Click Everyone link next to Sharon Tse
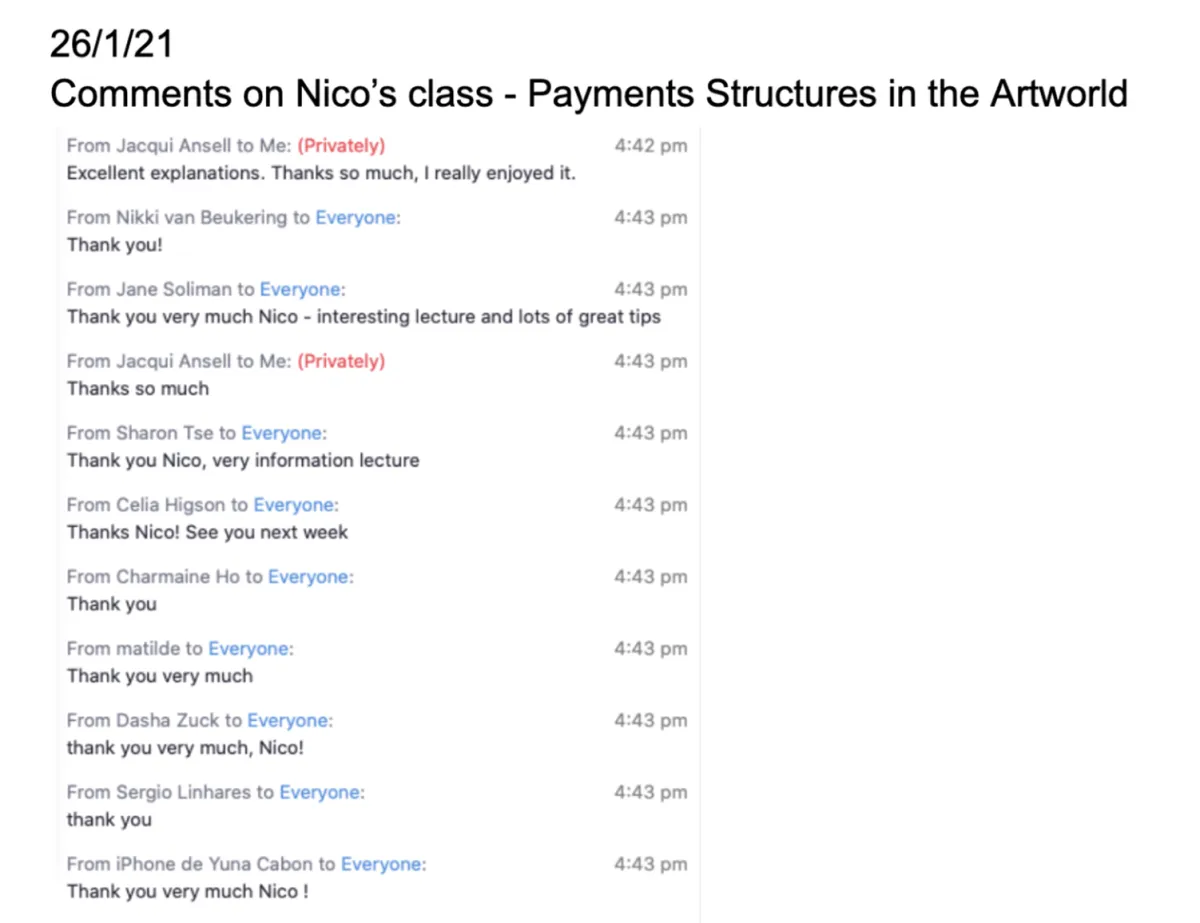Screen dimensions: 1200x923 [284, 434]
